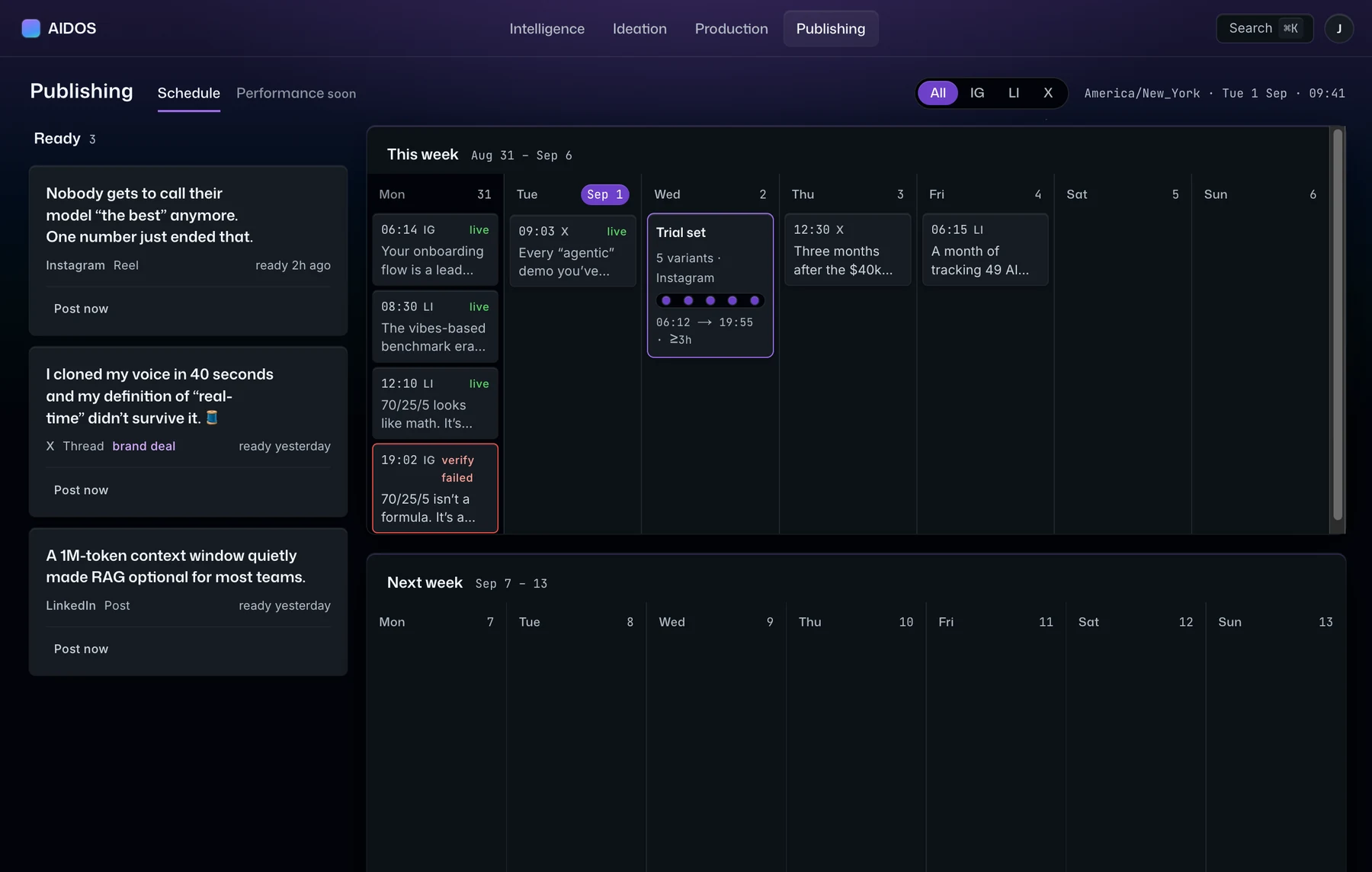Switch to the Production section
The width and height of the screenshot is (1372, 872).
point(731,28)
